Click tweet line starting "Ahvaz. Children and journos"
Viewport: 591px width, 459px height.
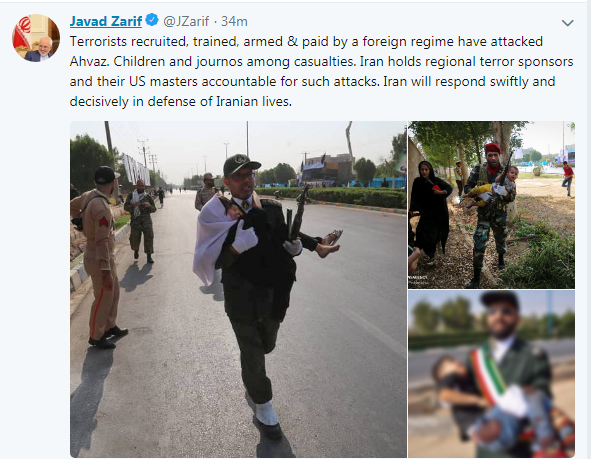(322, 61)
